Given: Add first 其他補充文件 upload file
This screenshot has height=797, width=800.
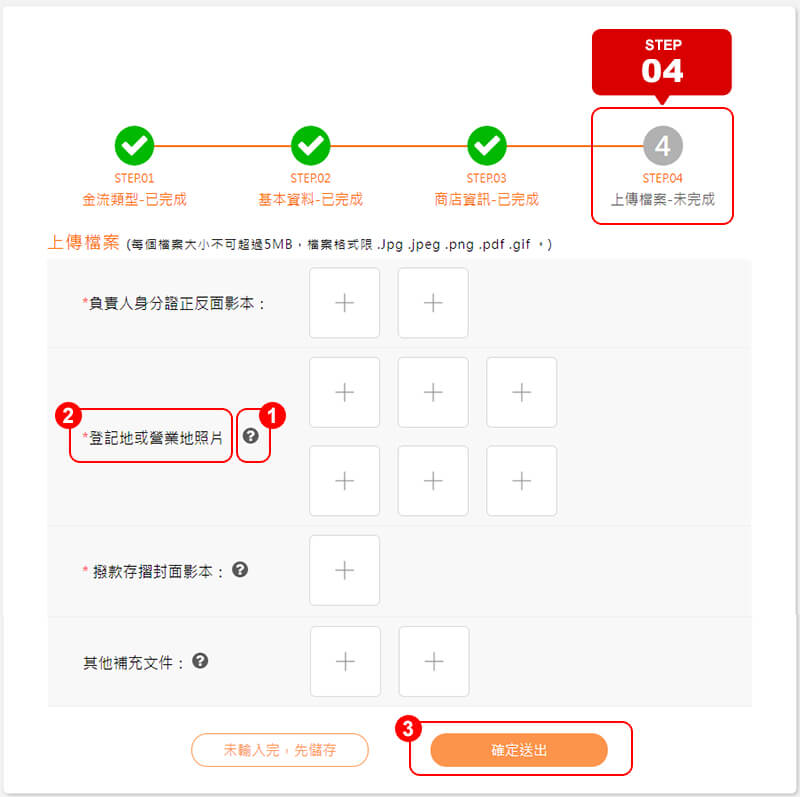Looking at the screenshot, I should (x=345, y=661).
